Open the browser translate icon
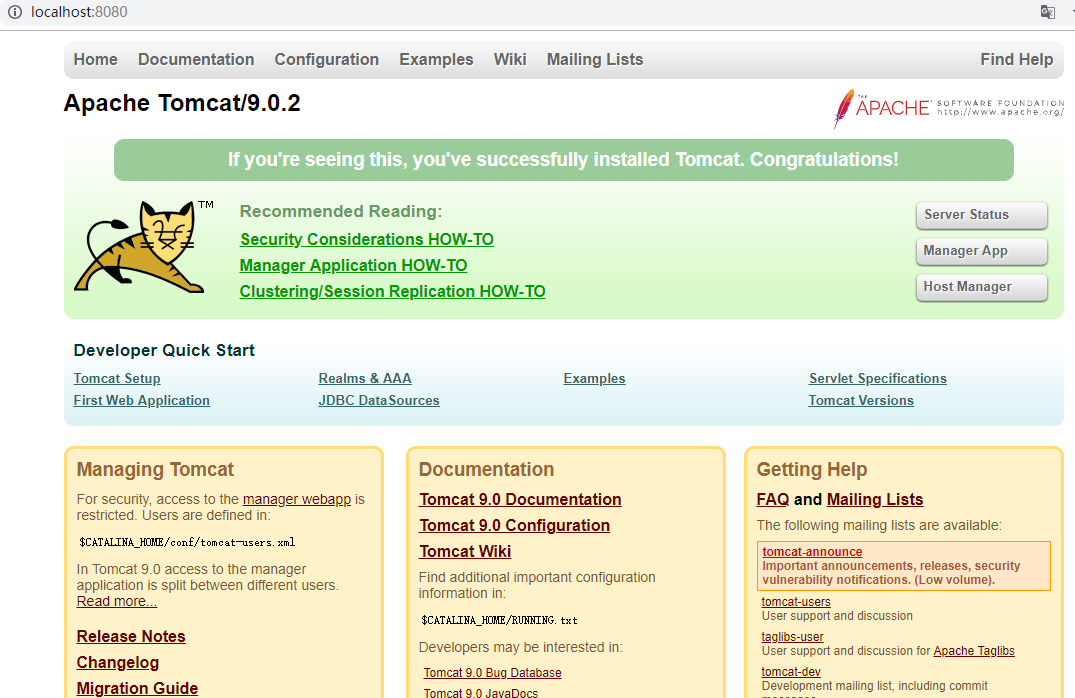The image size is (1075, 698). pyautogui.click(x=1046, y=11)
